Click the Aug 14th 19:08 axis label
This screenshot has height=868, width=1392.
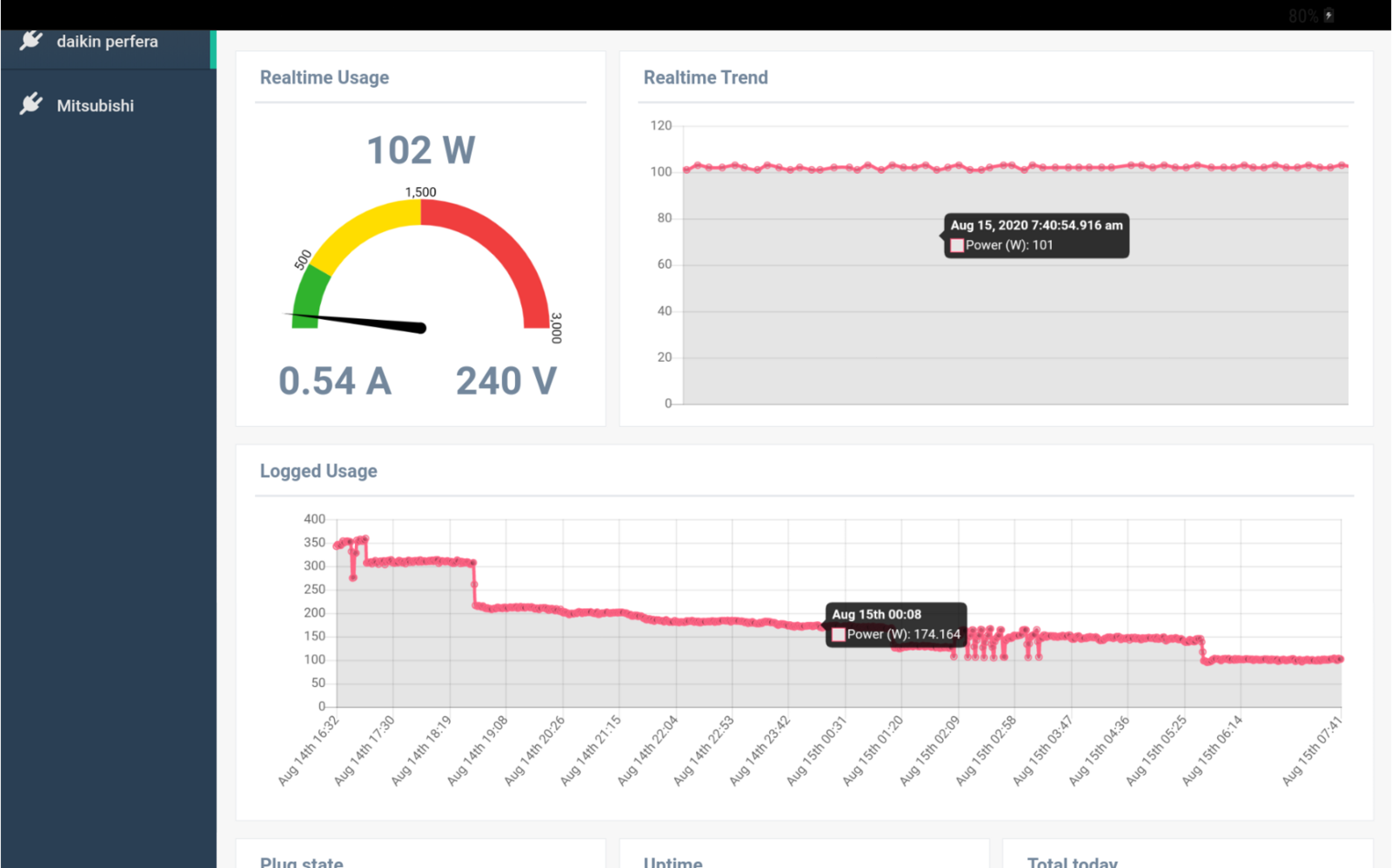tap(477, 751)
